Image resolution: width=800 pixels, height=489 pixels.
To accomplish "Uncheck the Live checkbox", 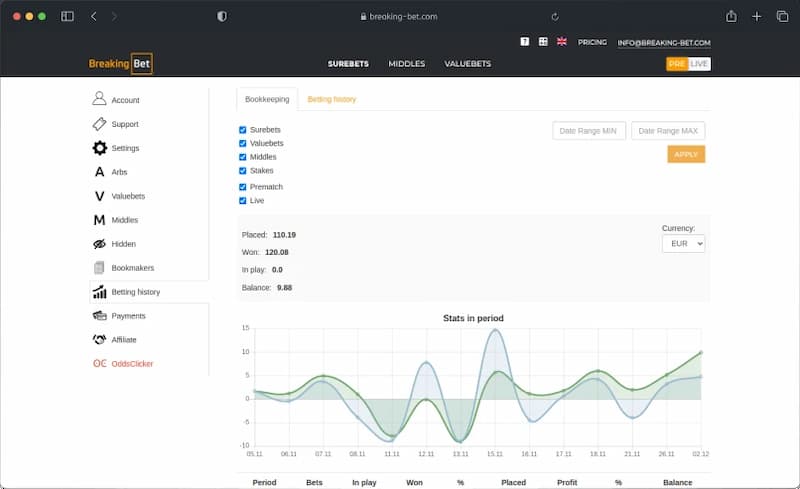I will 243,201.
